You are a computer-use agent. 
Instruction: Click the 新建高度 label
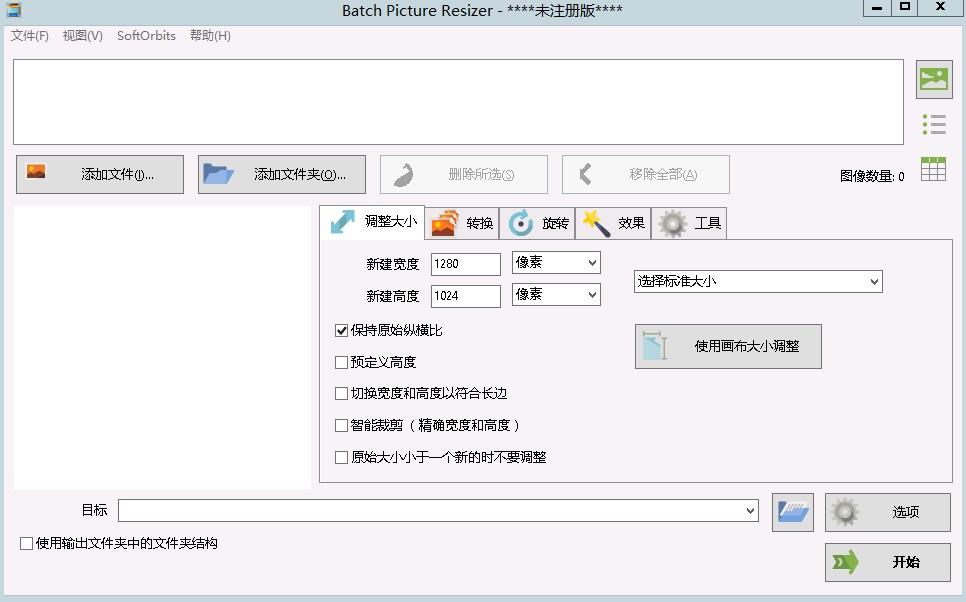pyautogui.click(x=392, y=296)
